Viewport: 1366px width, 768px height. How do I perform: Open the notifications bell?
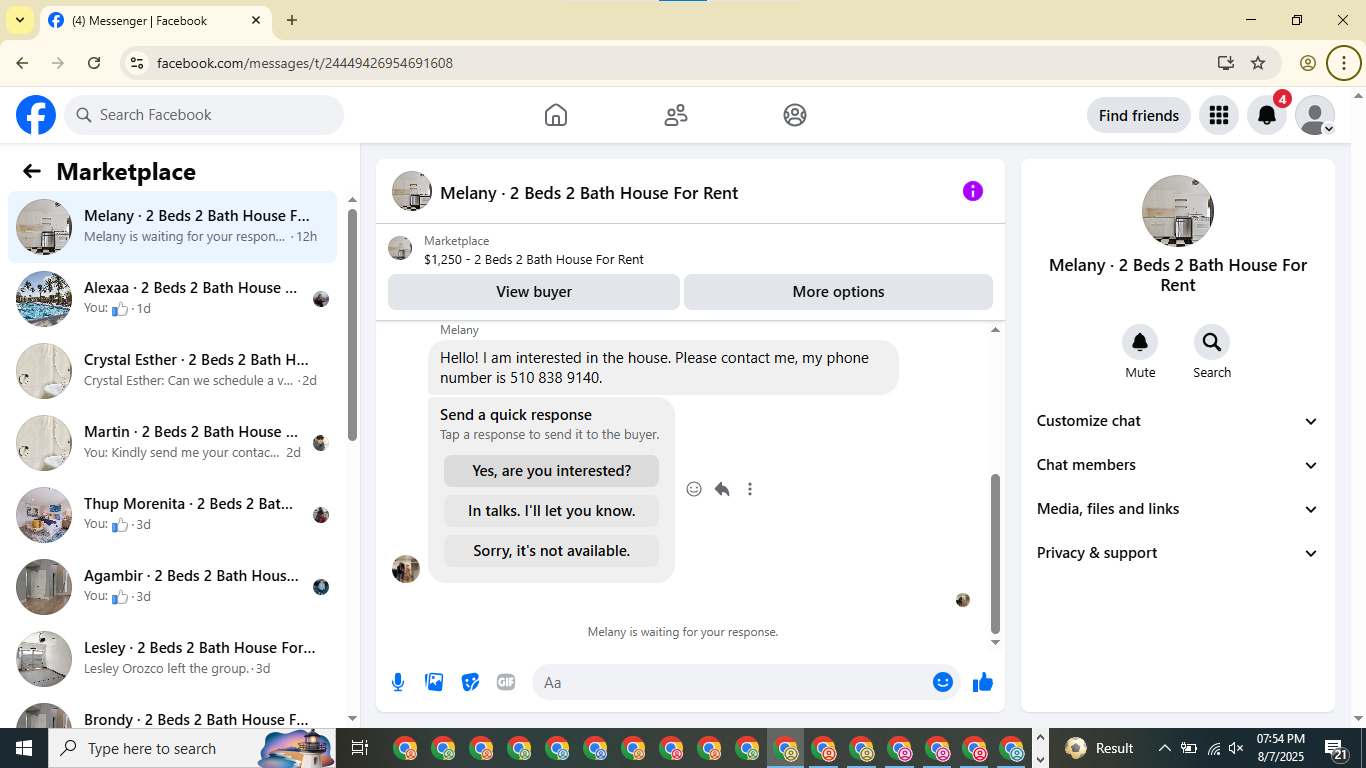click(x=1267, y=115)
